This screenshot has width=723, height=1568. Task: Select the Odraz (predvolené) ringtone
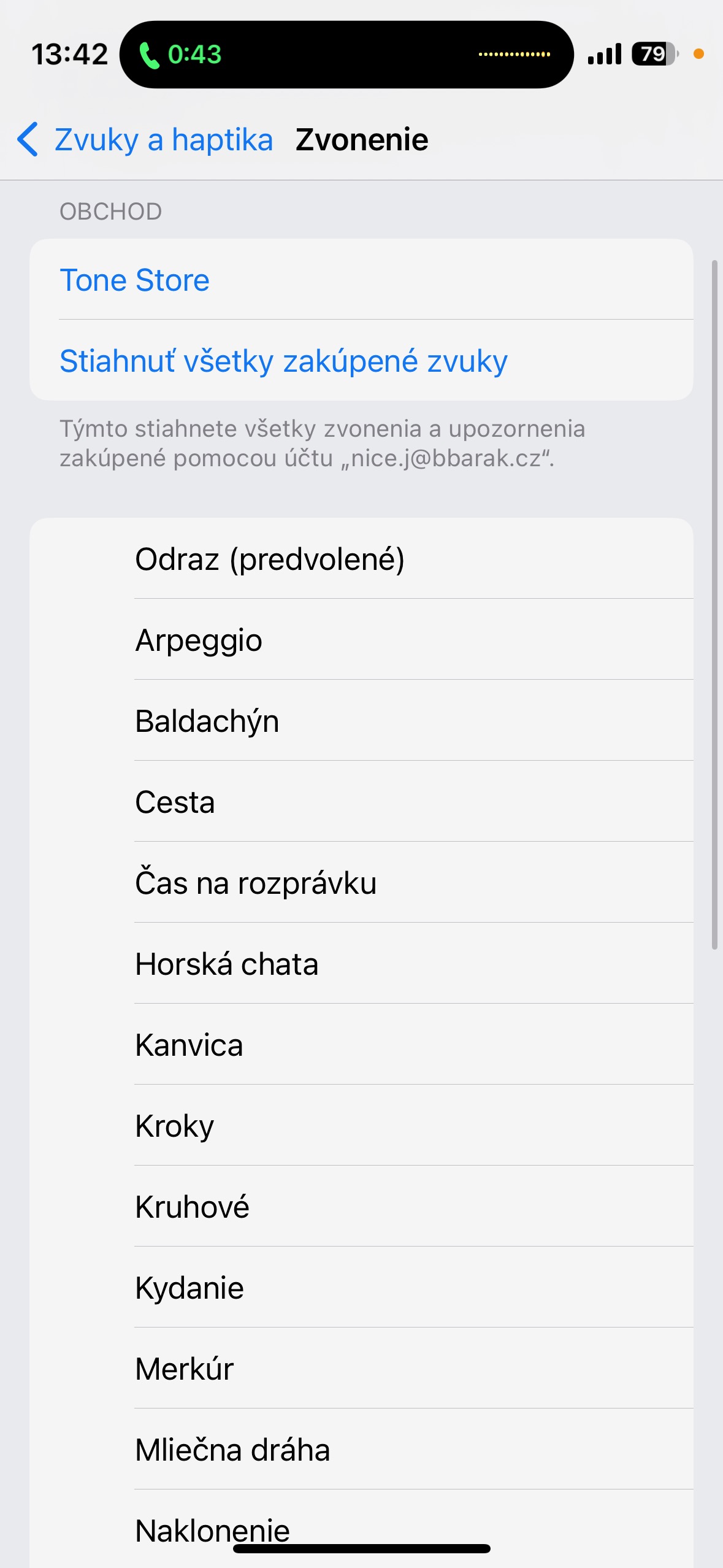coord(270,559)
